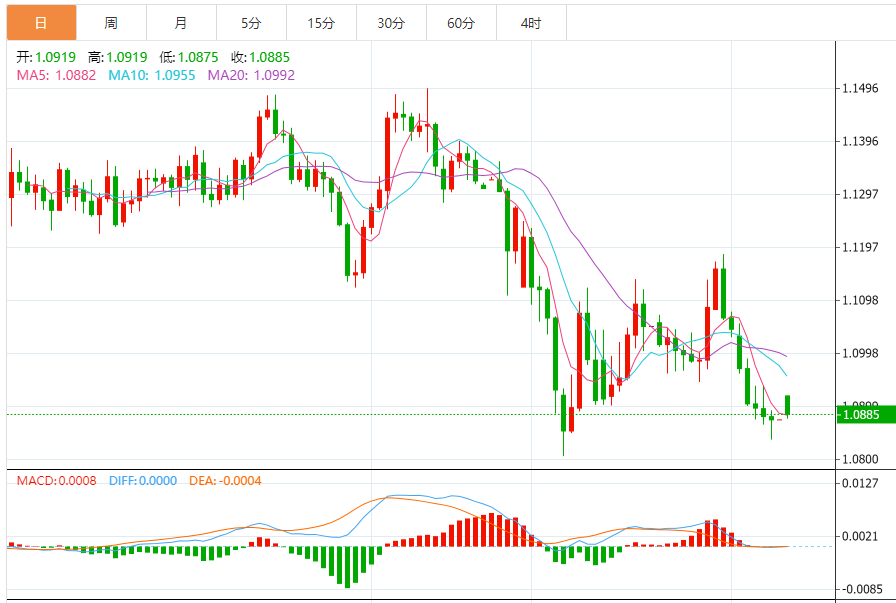Click the MACD:0.0008 value label
Screen dimensions: 896x603
click(57, 481)
